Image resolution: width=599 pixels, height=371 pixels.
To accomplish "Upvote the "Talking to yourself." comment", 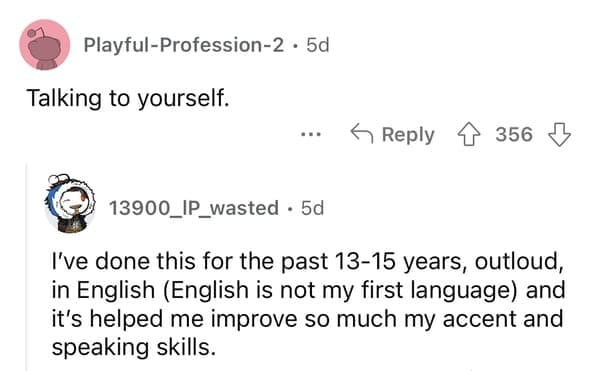I will (x=469, y=134).
